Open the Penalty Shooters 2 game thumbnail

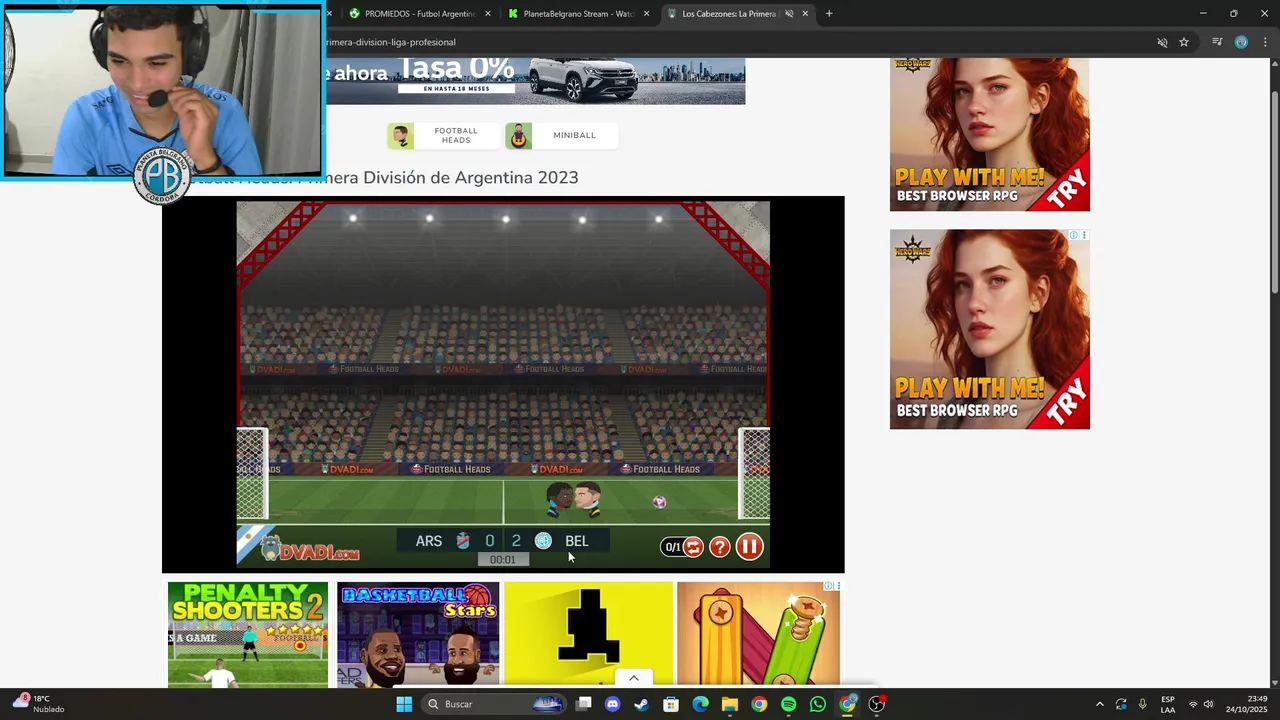(248, 634)
